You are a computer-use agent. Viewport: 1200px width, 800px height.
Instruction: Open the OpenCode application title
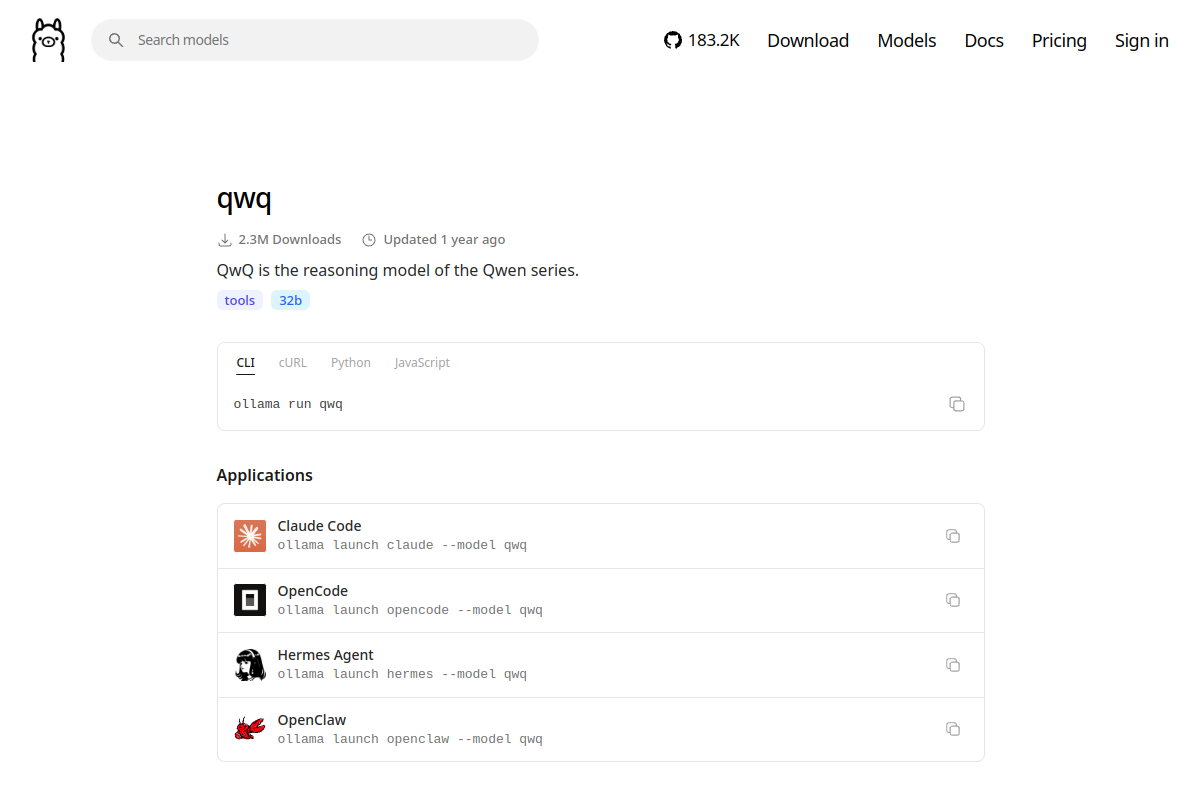[313, 591]
